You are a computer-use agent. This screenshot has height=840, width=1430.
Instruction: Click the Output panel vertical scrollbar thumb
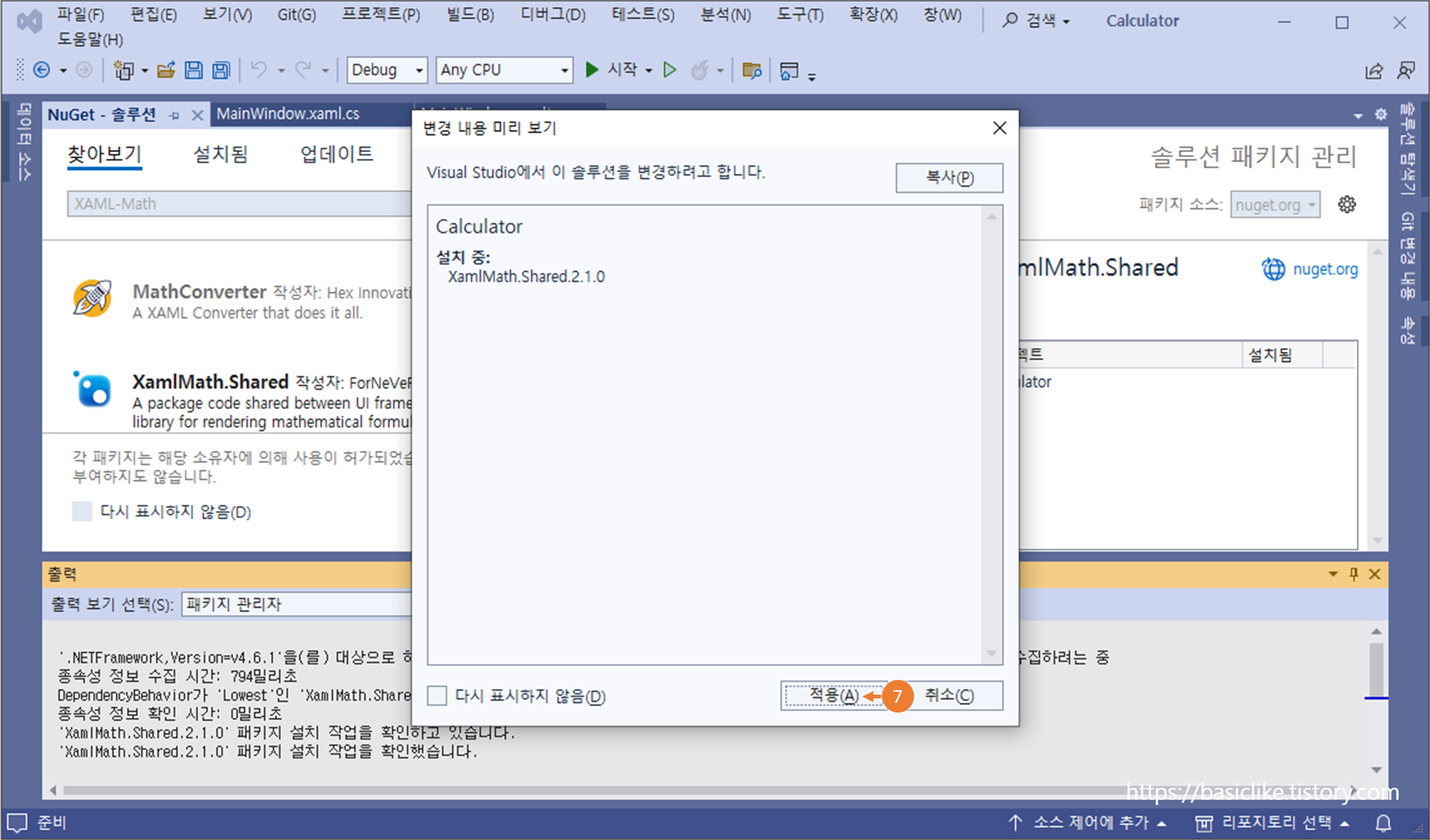pos(1376,669)
